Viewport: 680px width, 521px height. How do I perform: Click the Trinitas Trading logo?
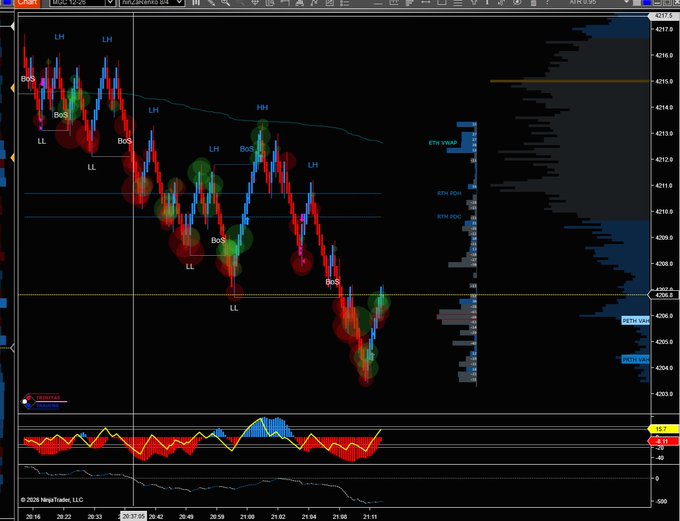tap(44, 402)
